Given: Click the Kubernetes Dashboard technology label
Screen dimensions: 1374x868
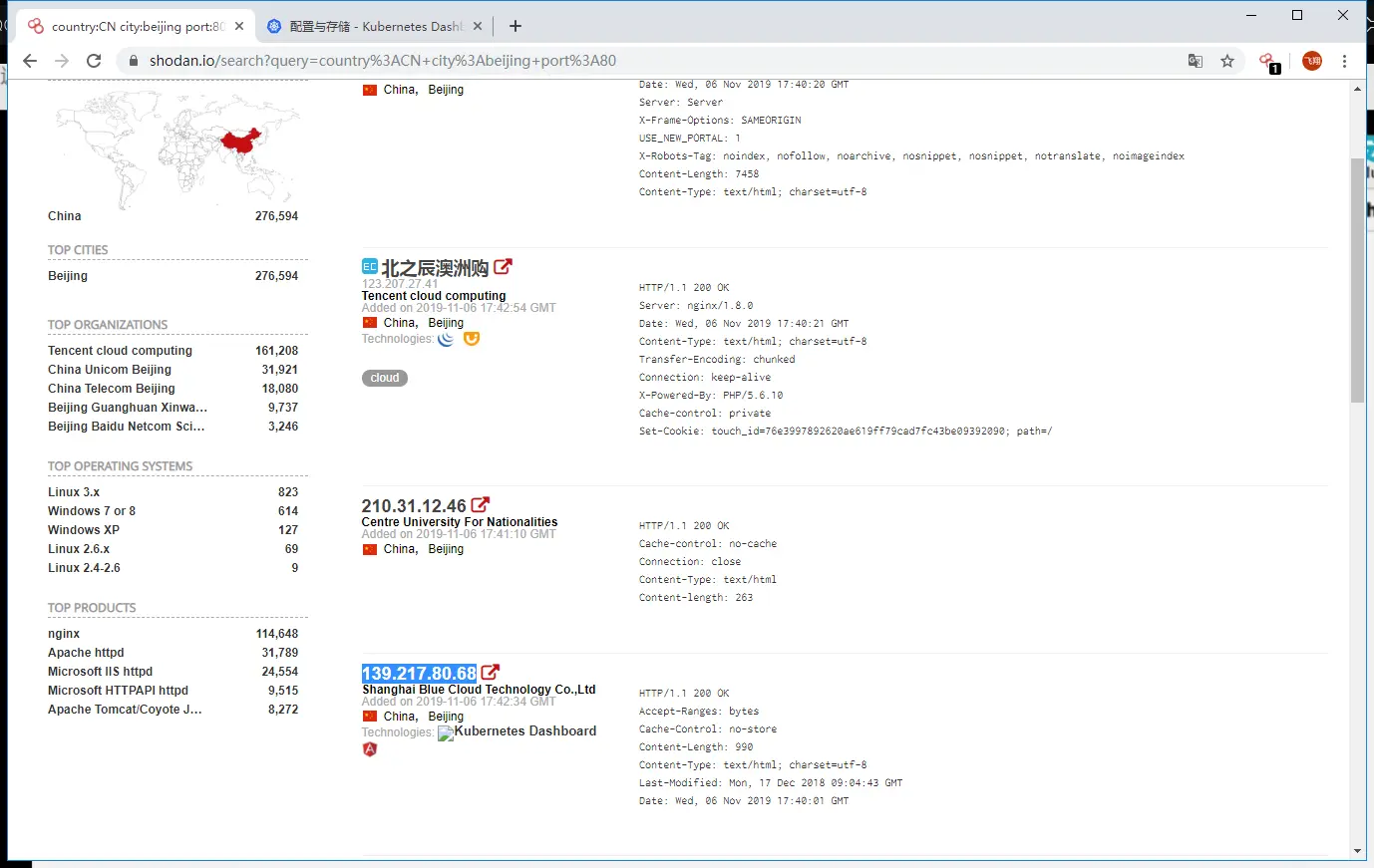Looking at the screenshot, I should pos(525,731).
